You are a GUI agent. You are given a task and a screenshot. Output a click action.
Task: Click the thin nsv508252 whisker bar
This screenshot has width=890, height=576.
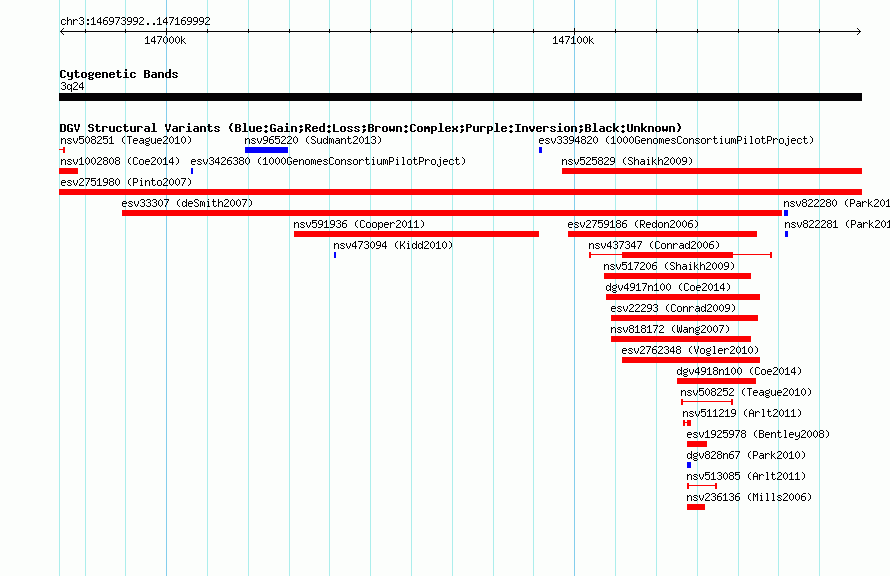(x=707, y=402)
